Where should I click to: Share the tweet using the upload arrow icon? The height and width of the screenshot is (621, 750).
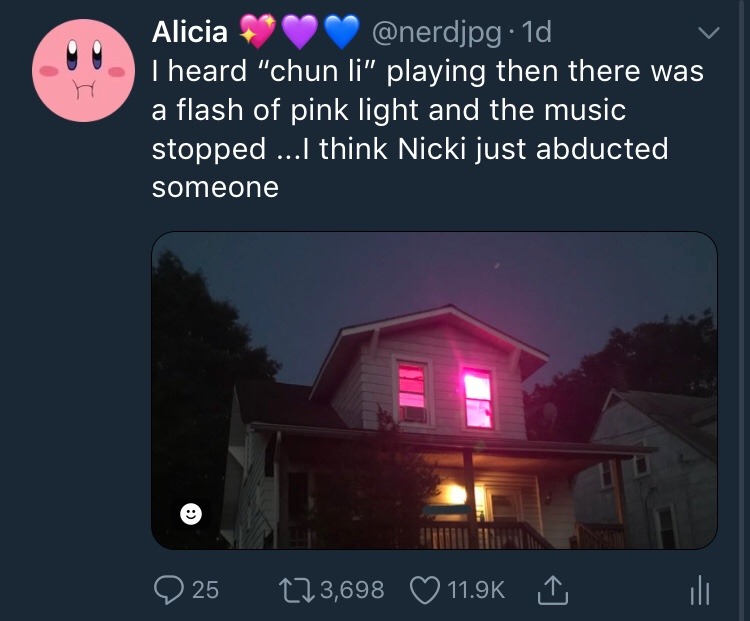point(552,589)
